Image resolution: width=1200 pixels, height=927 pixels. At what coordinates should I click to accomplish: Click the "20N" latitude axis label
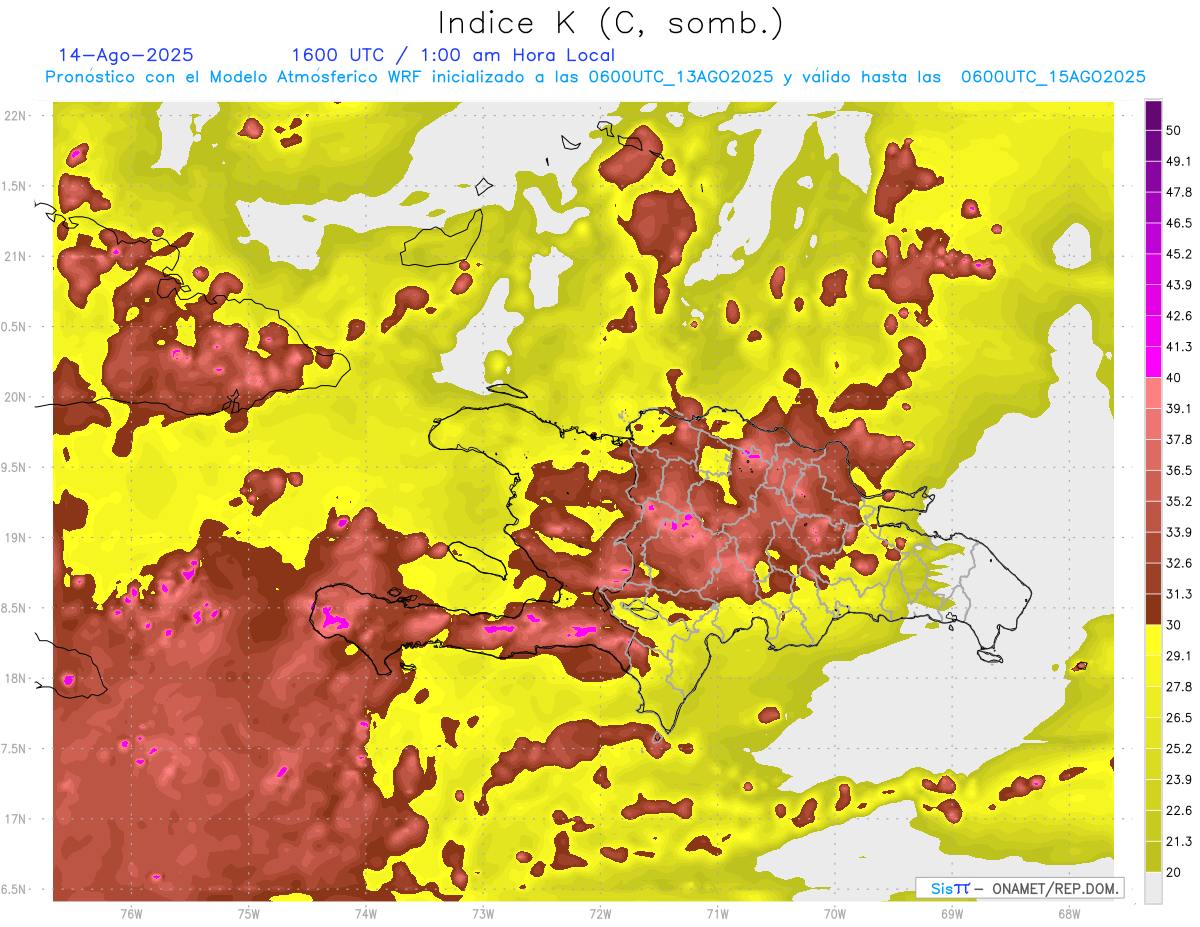[x=14, y=397]
